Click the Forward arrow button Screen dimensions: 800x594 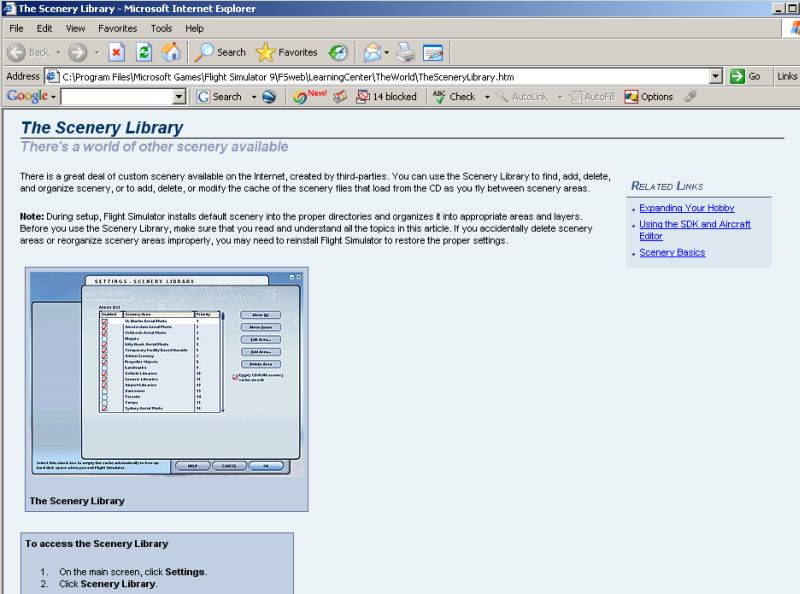(78, 53)
